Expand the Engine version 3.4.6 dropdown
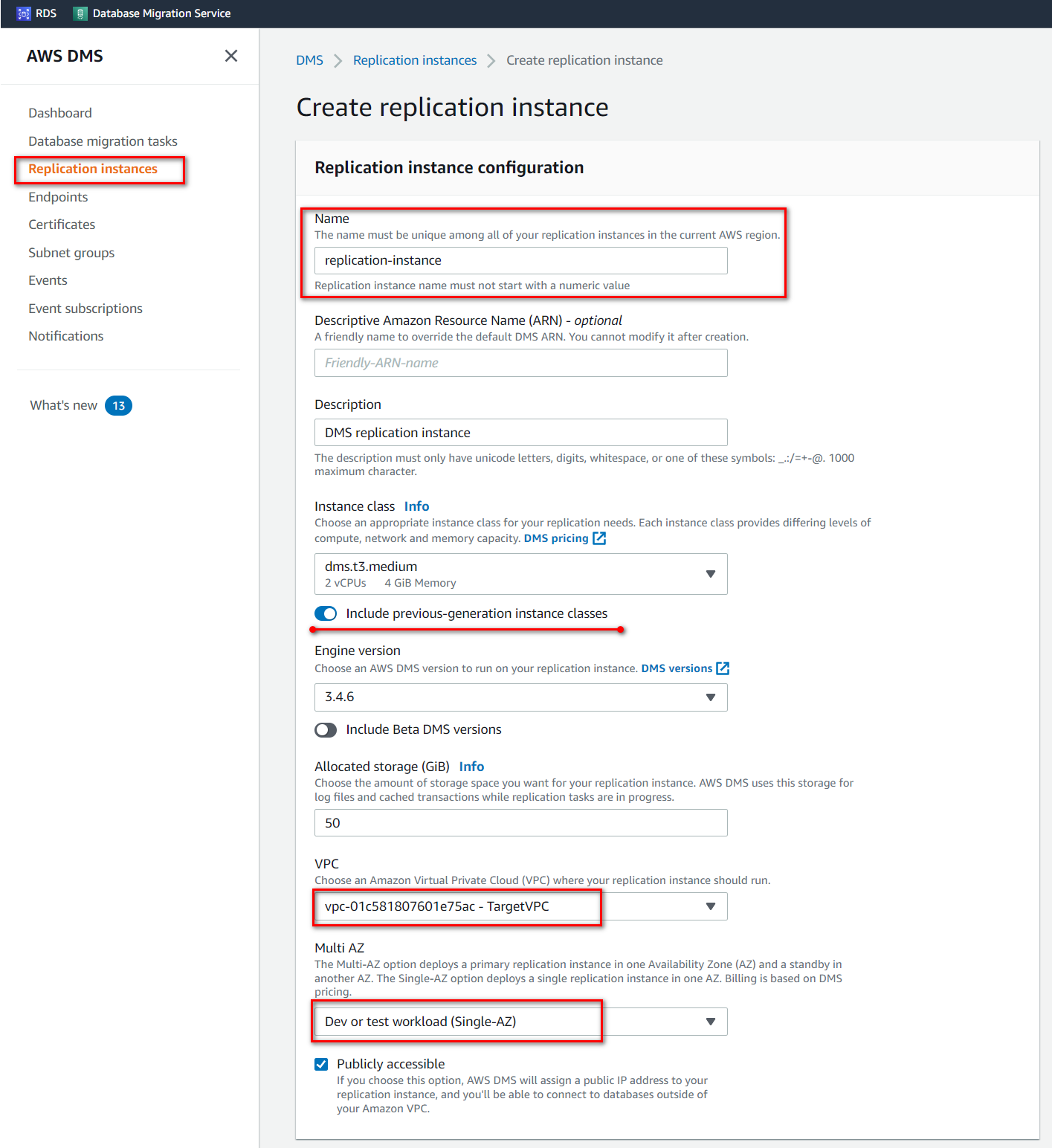The height and width of the screenshot is (1148, 1052). pyautogui.click(x=520, y=697)
